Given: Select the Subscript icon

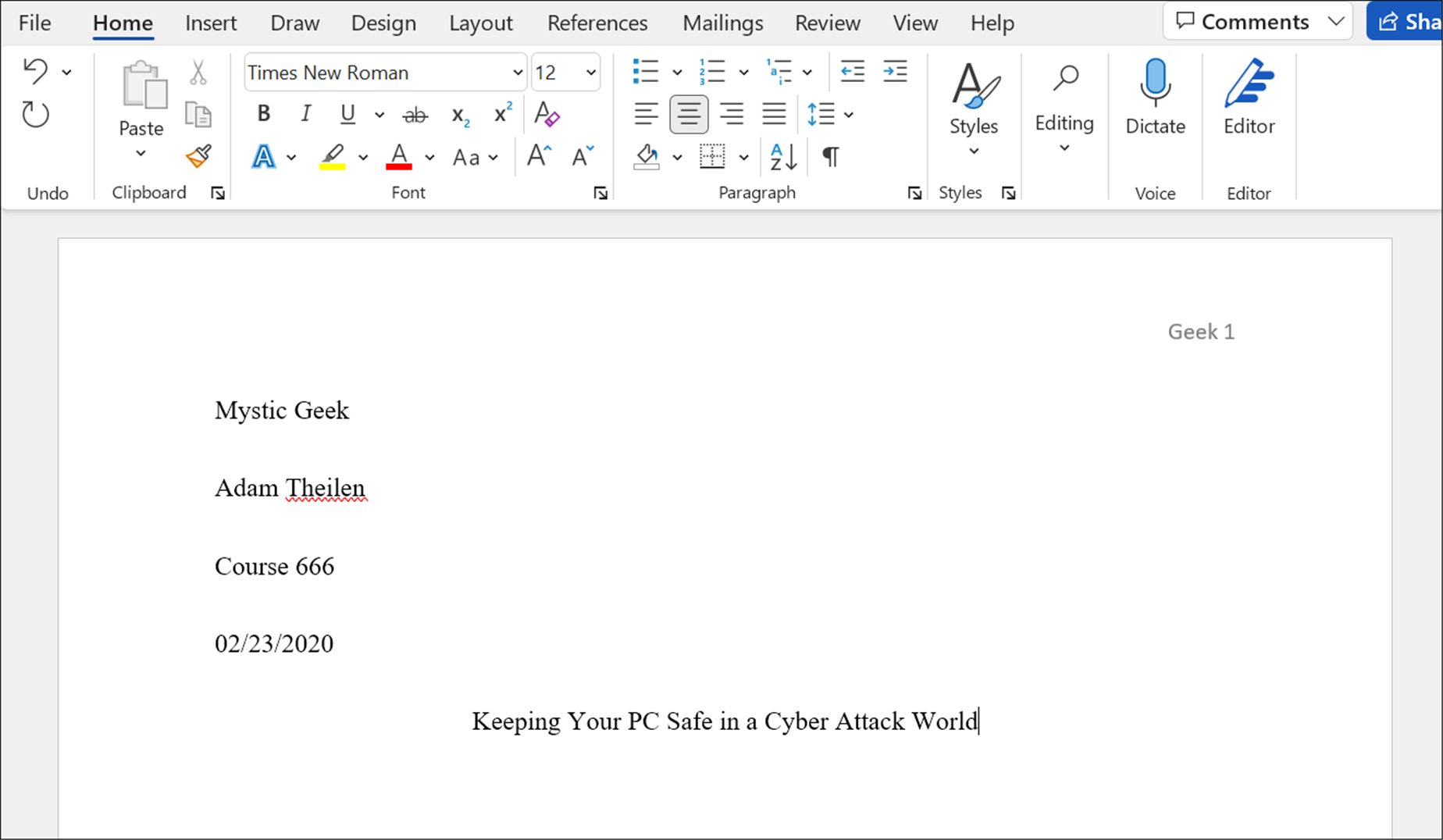Looking at the screenshot, I should [459, 116].
